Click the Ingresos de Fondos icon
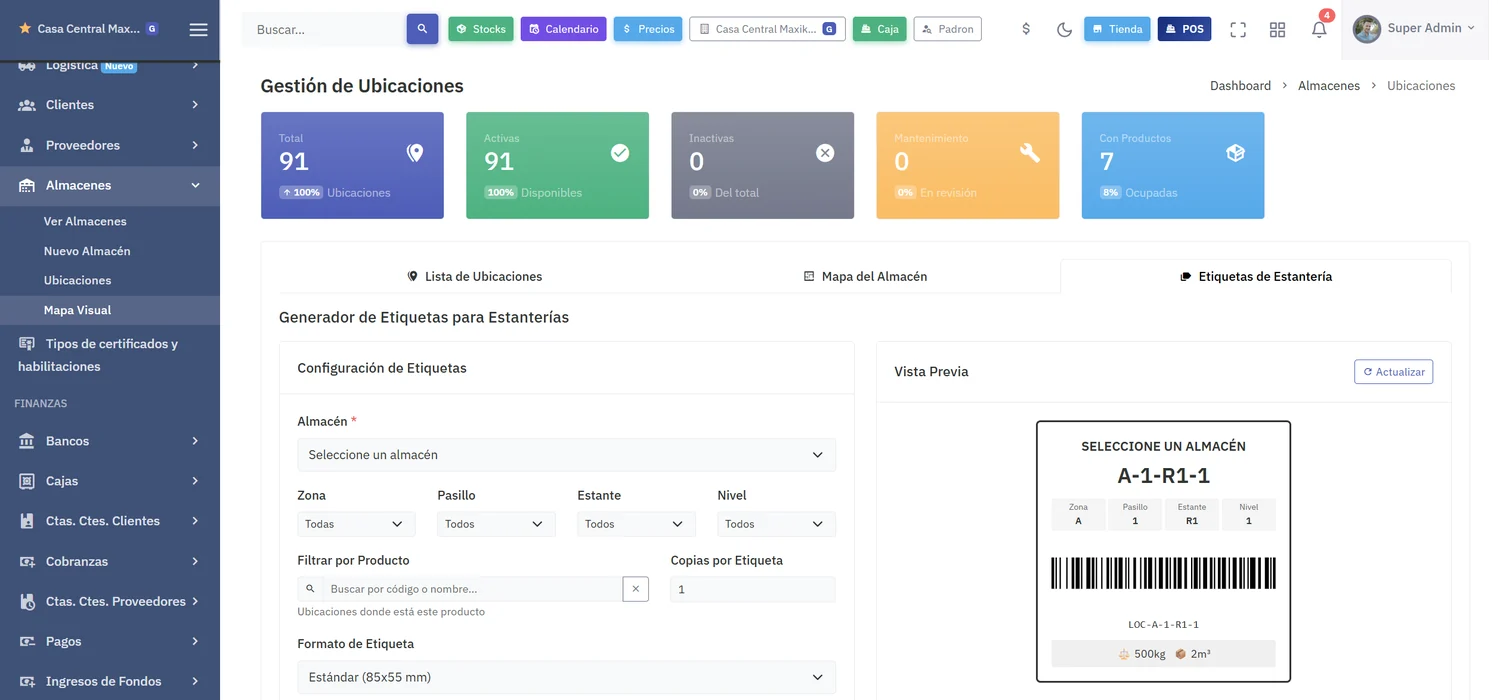Screen dimensions: 1500x700 27,682
